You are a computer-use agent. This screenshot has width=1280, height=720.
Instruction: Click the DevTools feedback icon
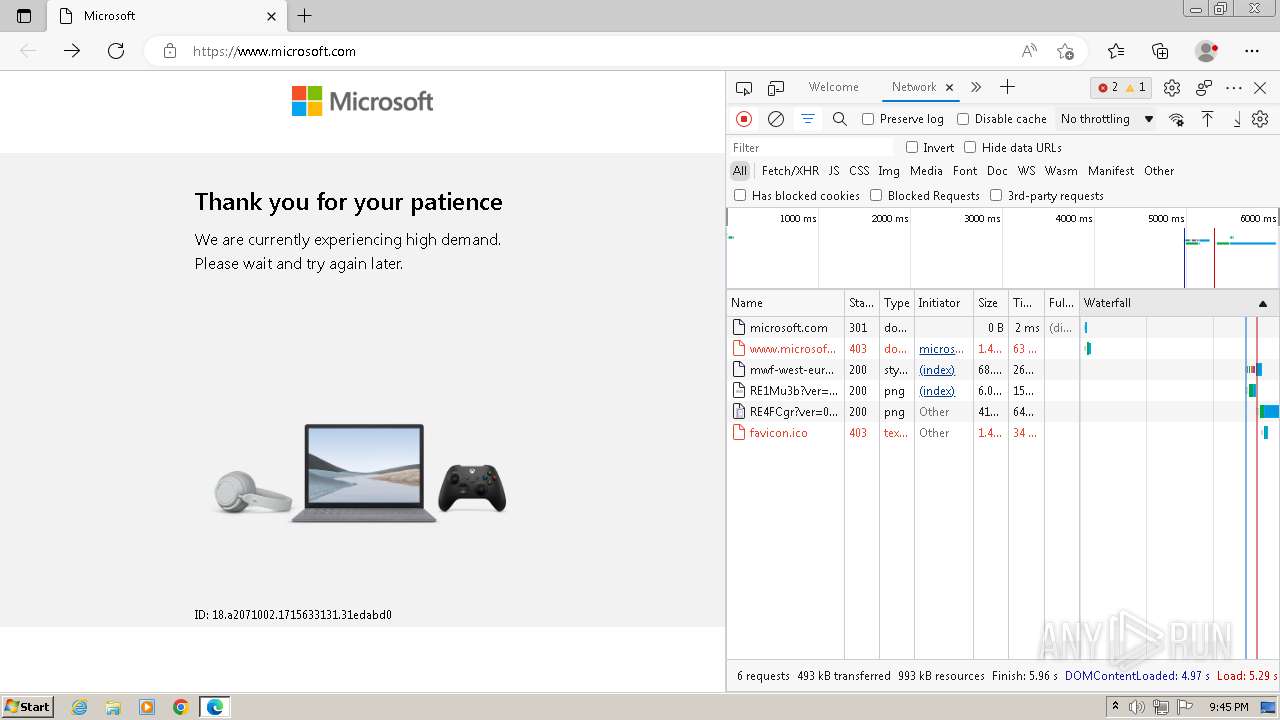1204,88
